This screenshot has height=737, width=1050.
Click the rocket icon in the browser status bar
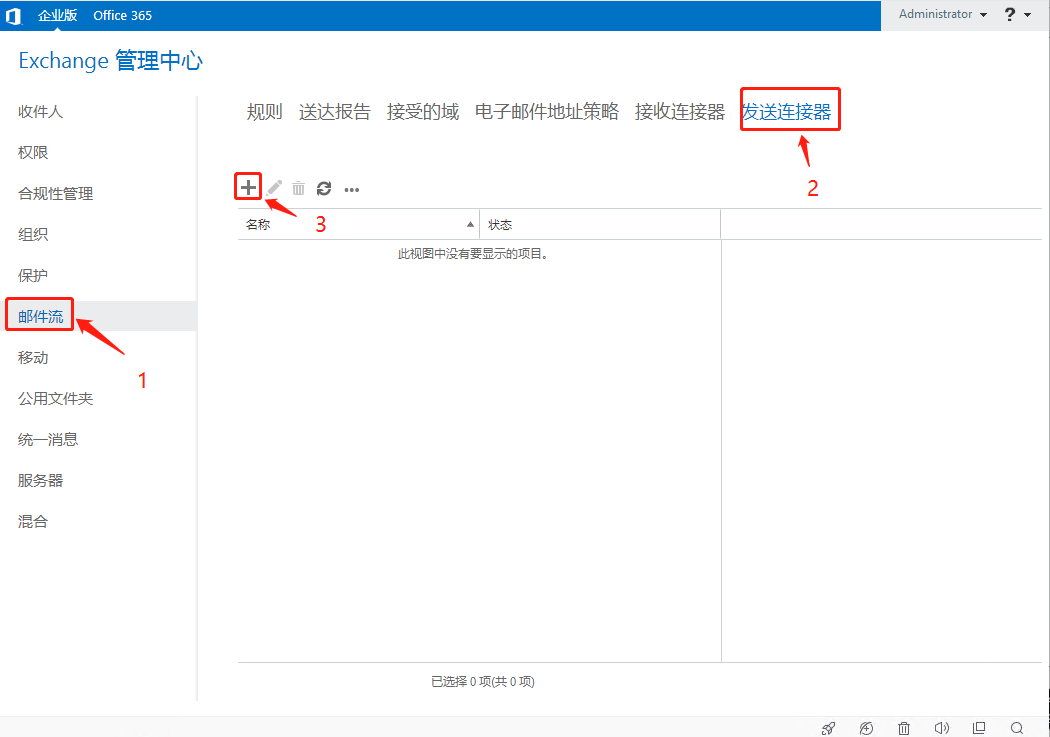(829, 728)
